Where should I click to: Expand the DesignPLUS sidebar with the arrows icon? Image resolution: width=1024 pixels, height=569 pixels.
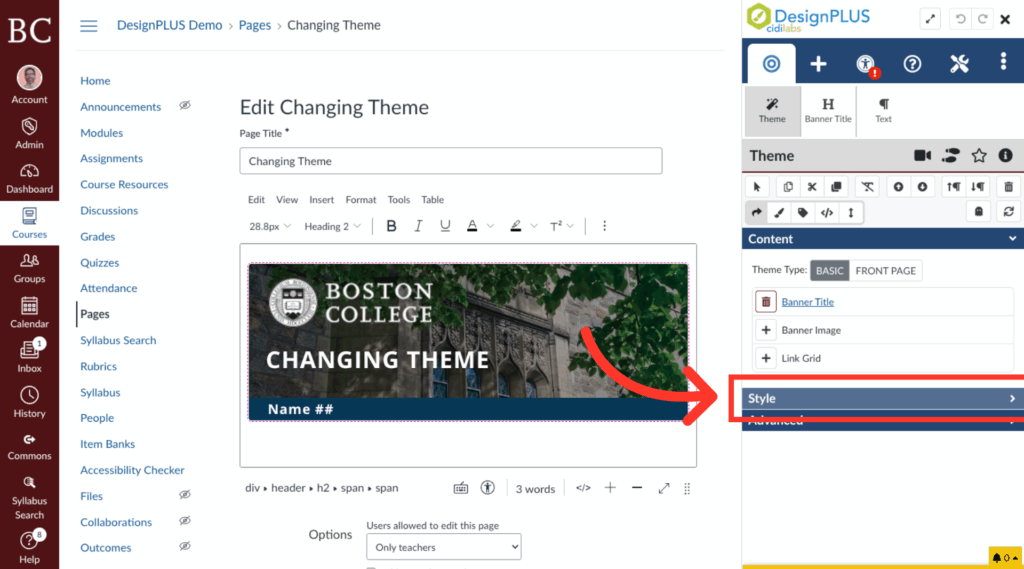pos(930,19)
